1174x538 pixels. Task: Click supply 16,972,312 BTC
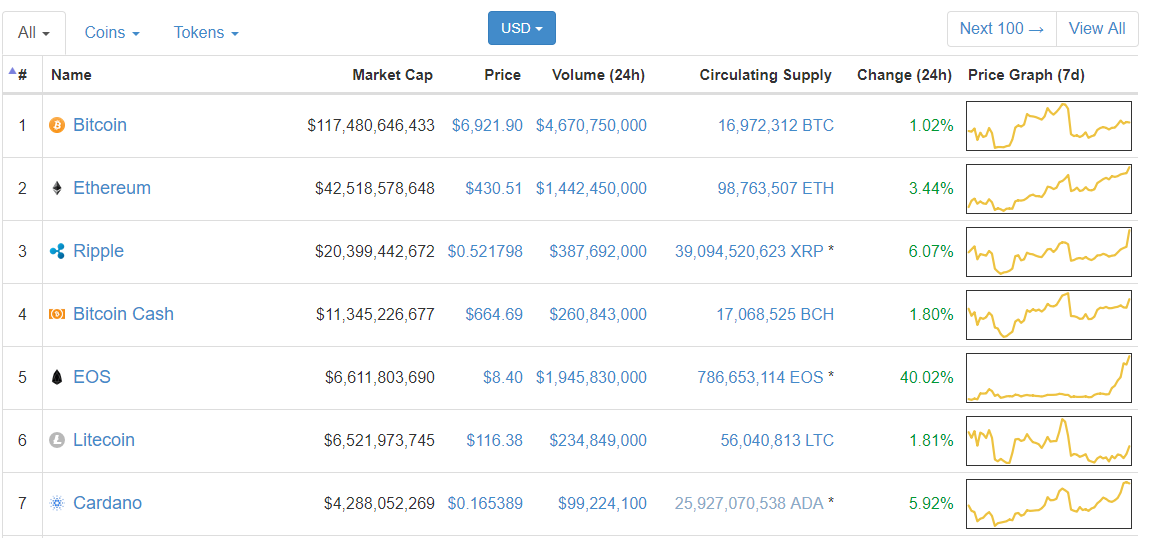(x=776, y=126)
